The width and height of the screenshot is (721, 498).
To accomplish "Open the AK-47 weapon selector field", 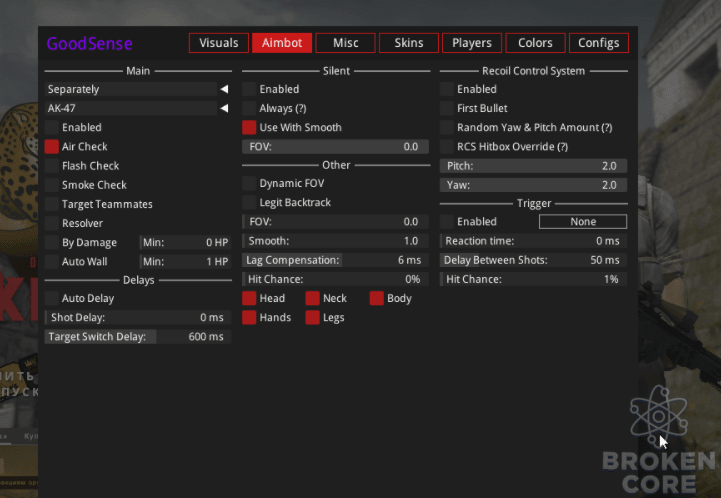I will [x=131, y=108].
